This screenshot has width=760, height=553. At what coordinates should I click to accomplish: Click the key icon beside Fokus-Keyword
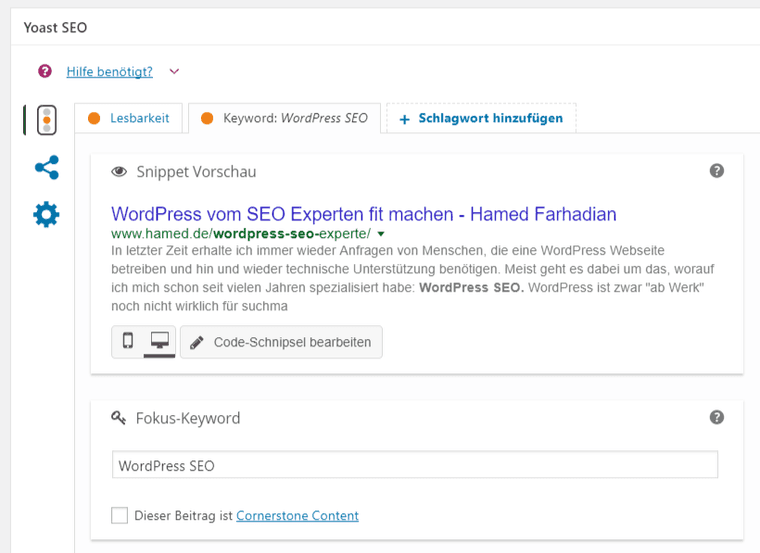tap(118, 417)
